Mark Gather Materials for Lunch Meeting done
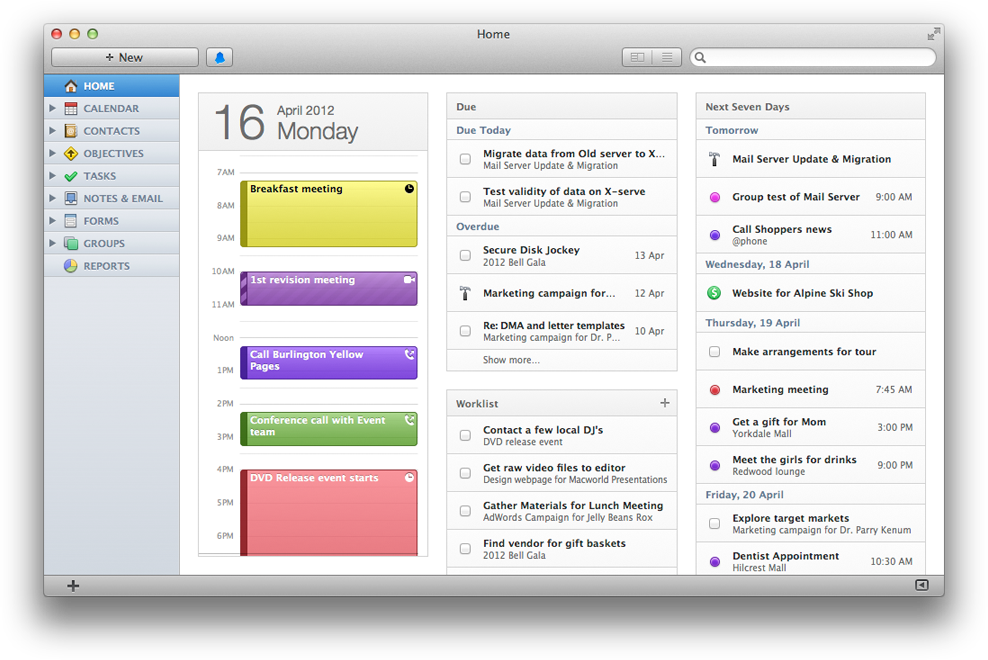This screenshot has height=660, width=988. coord(465,511)
